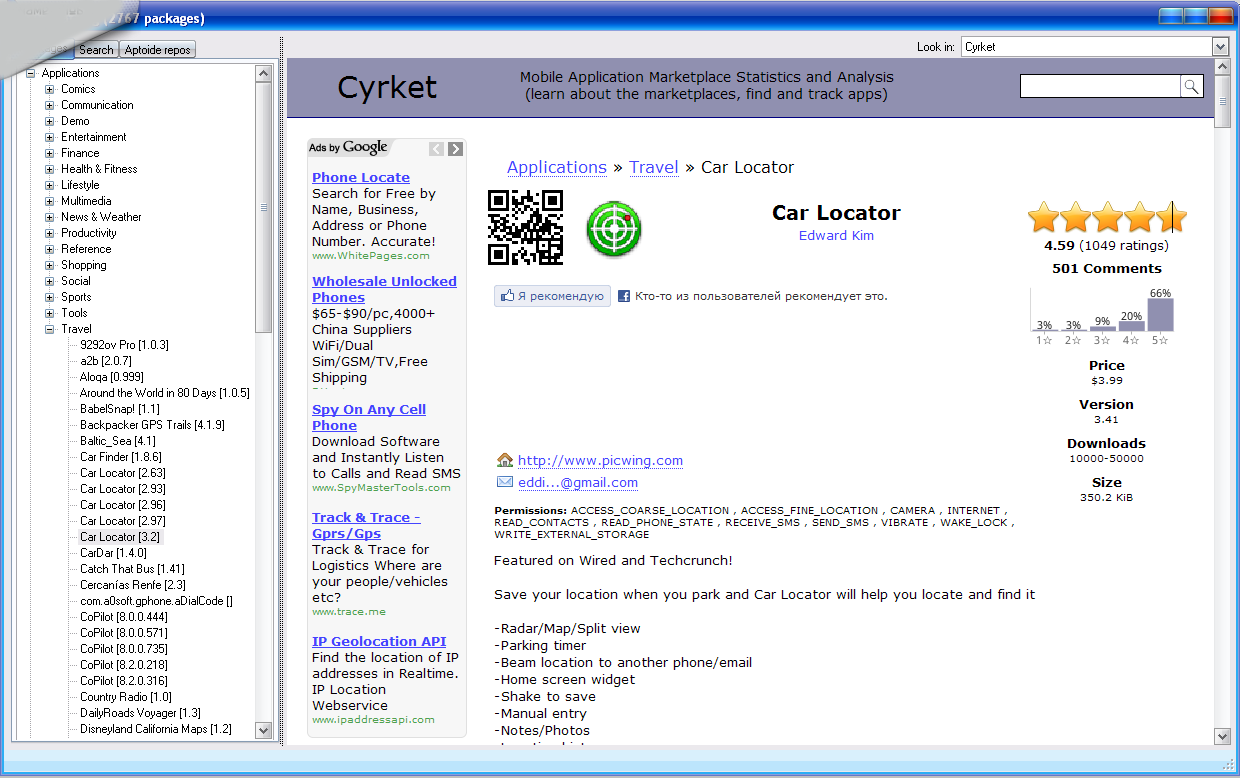
Task: Select BabelSnap! [1.1]
Action: [x=120, y=409]
